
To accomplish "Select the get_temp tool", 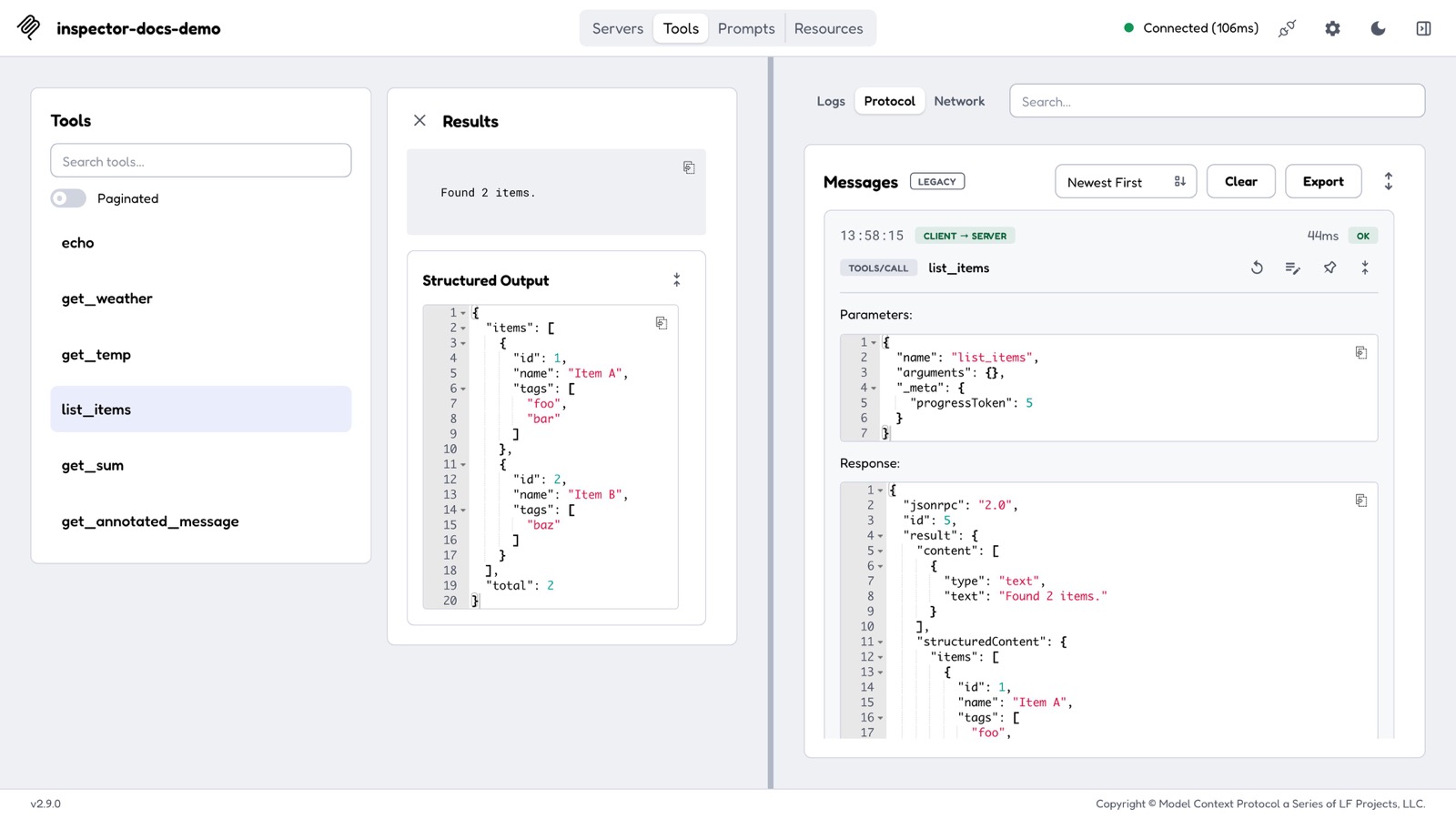I will point(201,355).
